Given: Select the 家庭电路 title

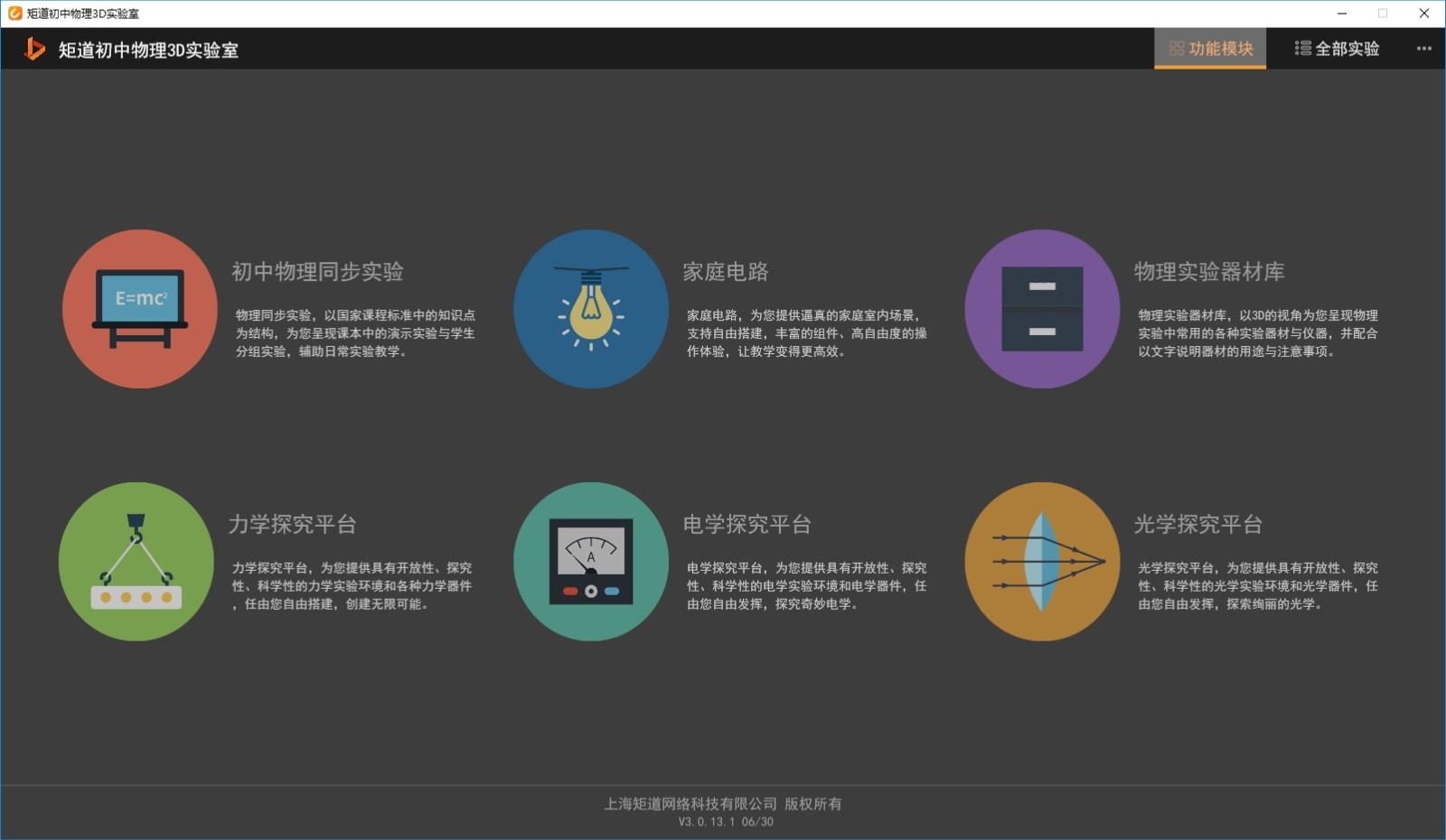Looking at the screenshot, I should (x=726, y=271).
